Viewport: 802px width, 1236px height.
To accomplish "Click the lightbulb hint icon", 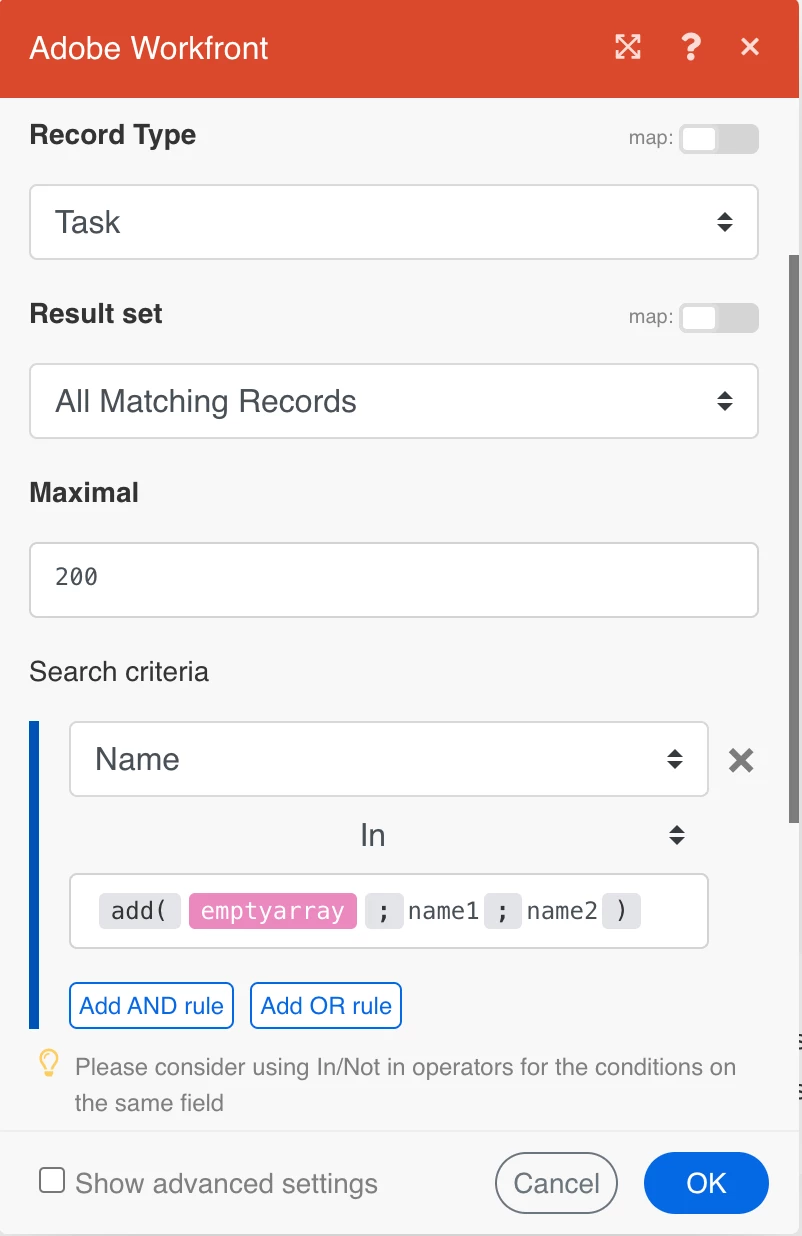I will [48, 1065].
